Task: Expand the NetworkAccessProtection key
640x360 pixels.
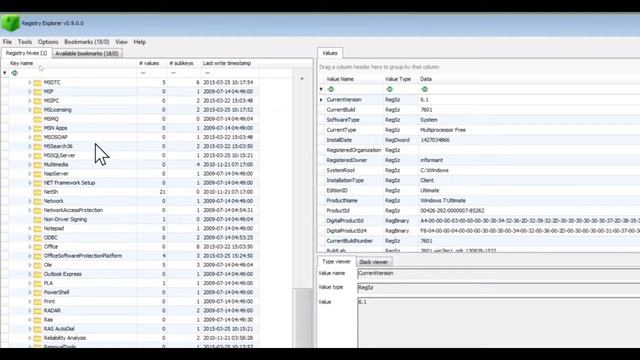Action: coord(30,210)
